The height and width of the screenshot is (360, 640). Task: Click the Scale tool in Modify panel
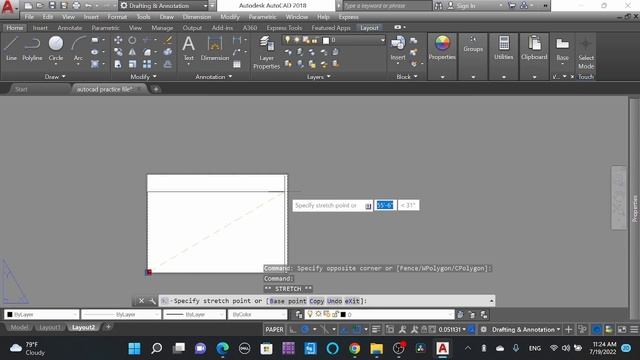(132, 64)
